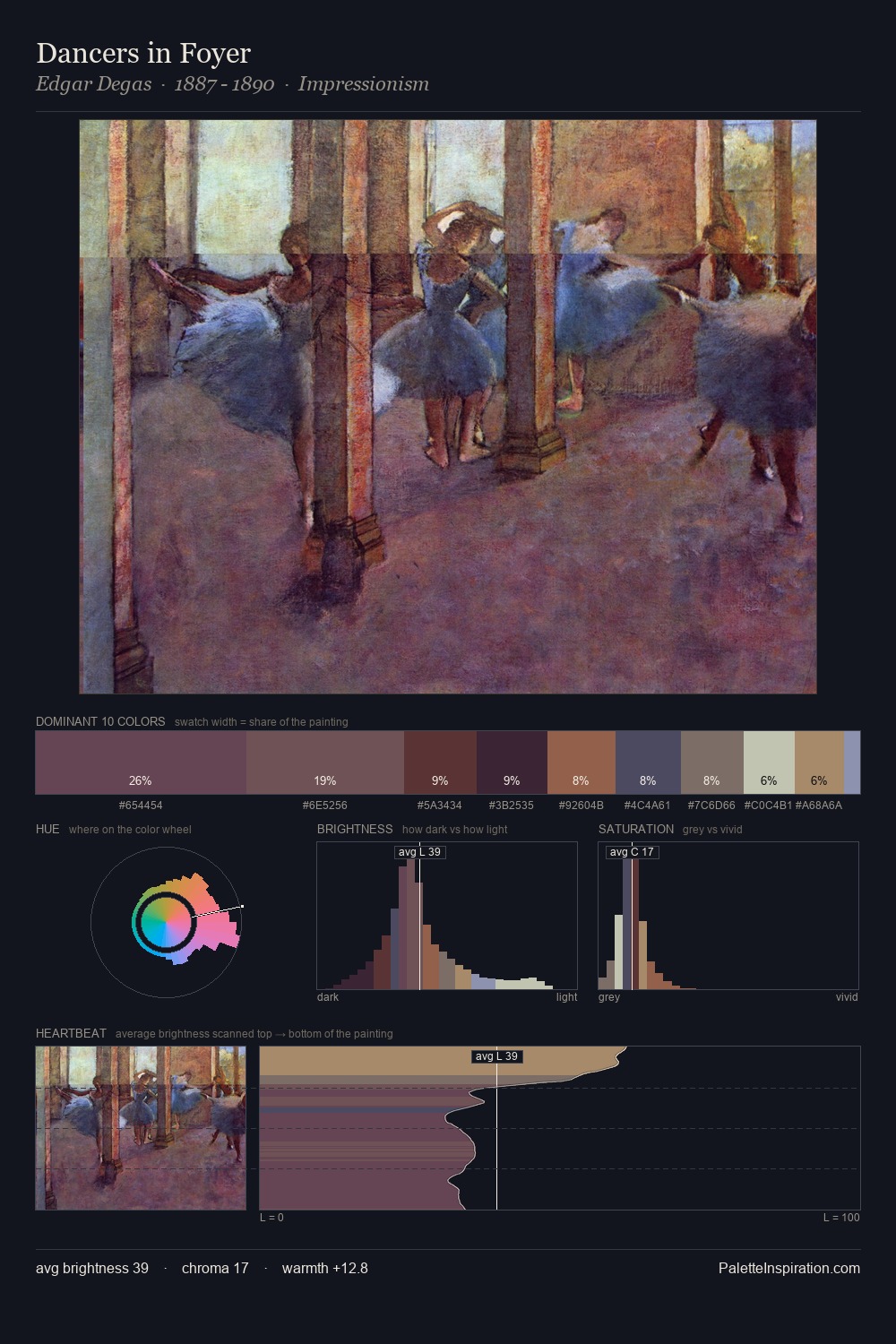This screenshot has height=1344, width=896.
Task: Open the PaletteInspiration.com link
Action: tap(789, 1268)
